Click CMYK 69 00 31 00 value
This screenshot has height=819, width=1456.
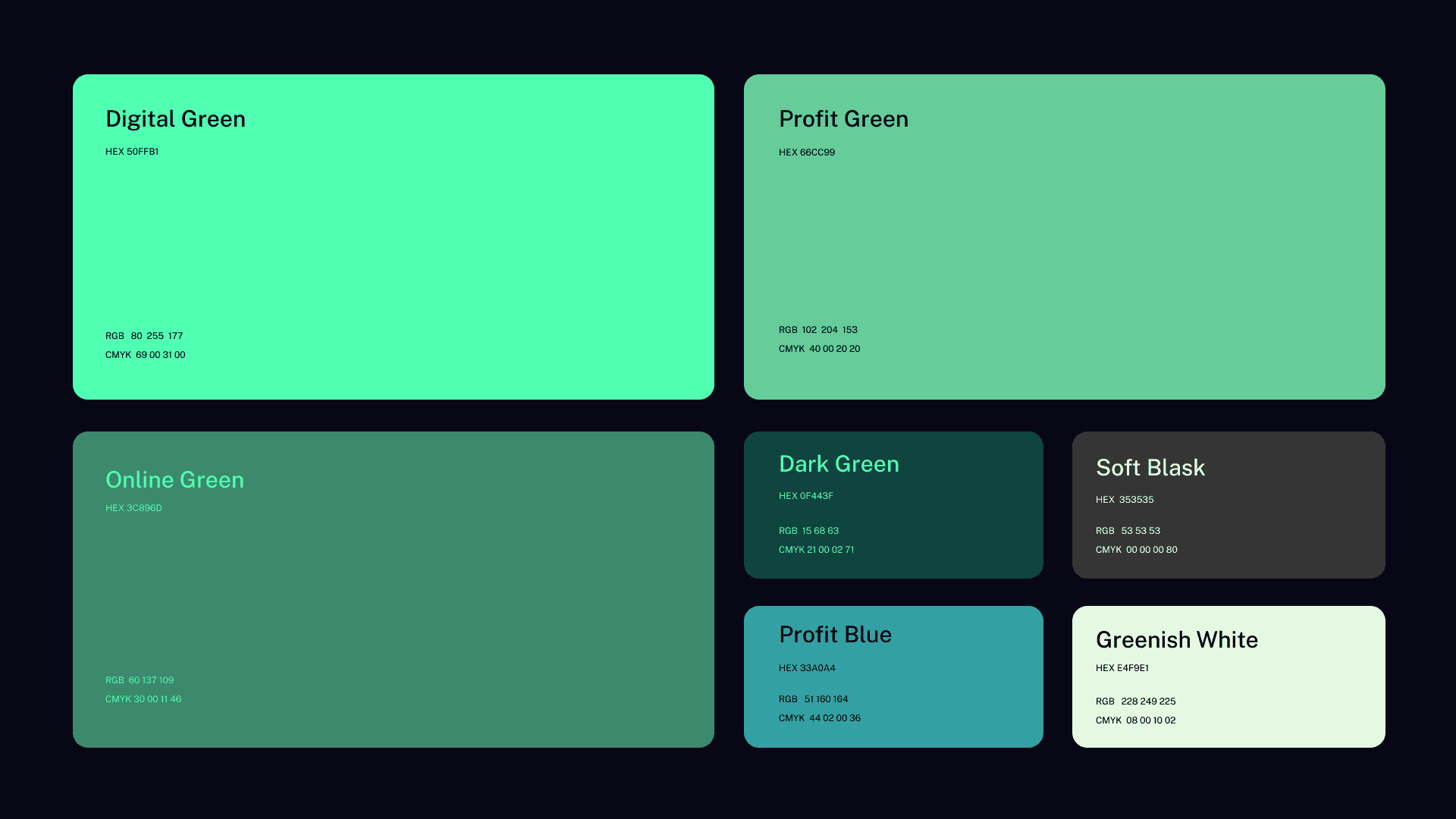[146, 355]
